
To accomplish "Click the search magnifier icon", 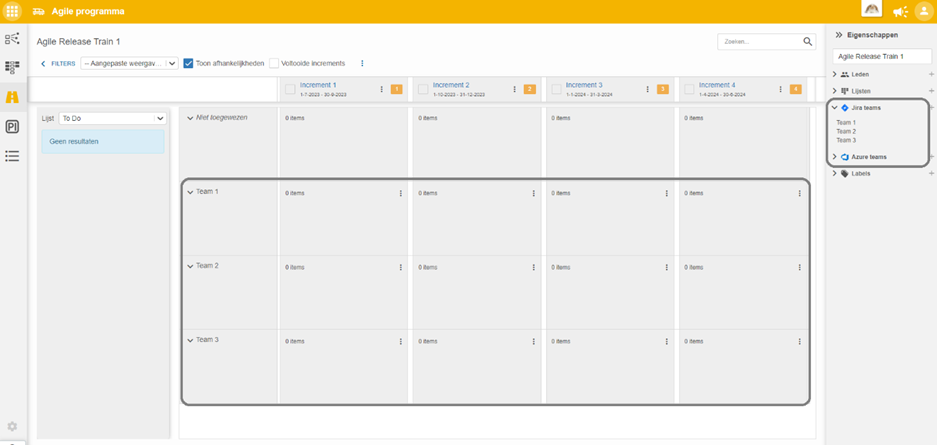I will click(807, 41).
